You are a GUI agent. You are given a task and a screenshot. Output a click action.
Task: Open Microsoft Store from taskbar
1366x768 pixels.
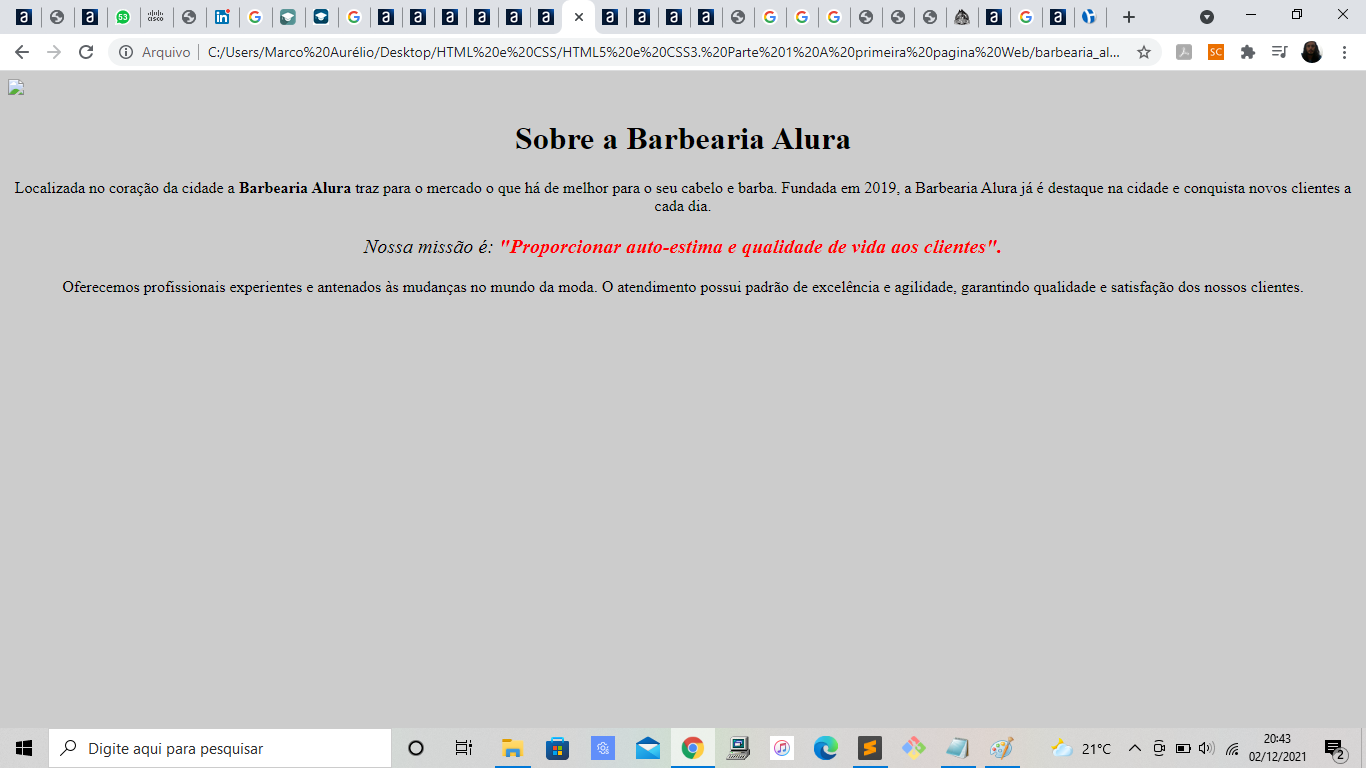pos(557,748)
